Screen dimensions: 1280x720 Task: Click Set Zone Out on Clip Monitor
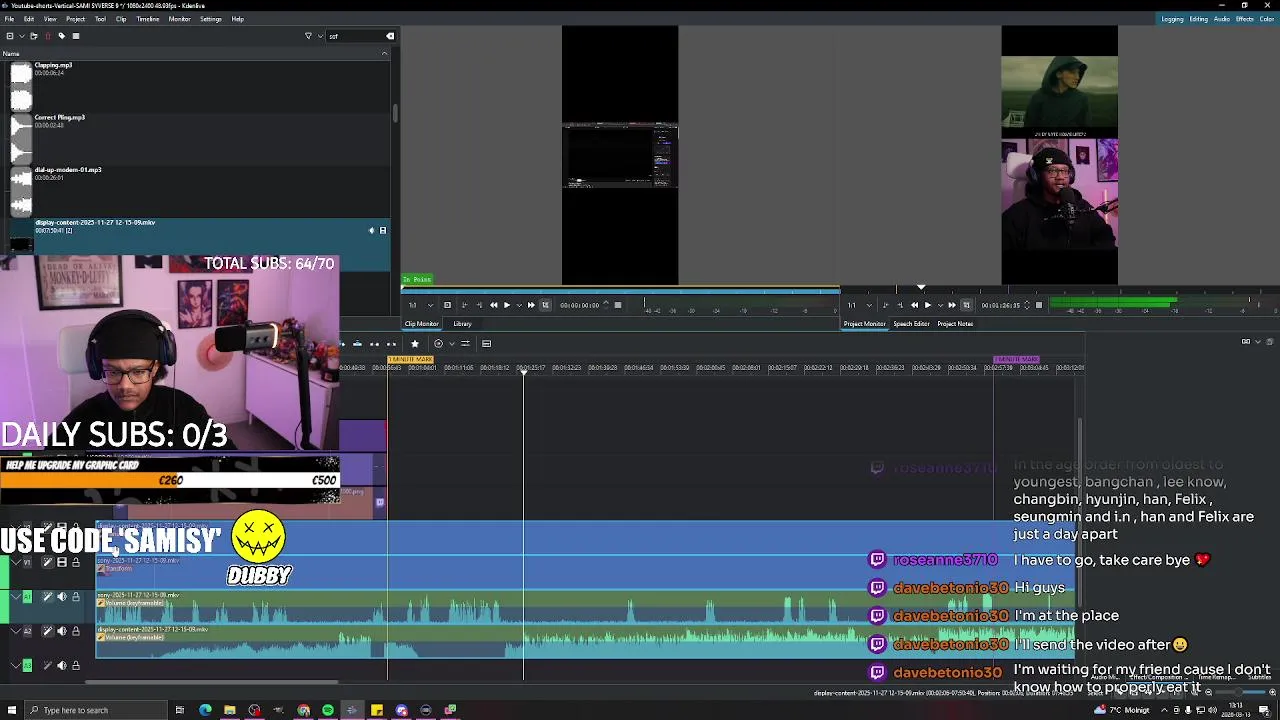click(479, 305)
